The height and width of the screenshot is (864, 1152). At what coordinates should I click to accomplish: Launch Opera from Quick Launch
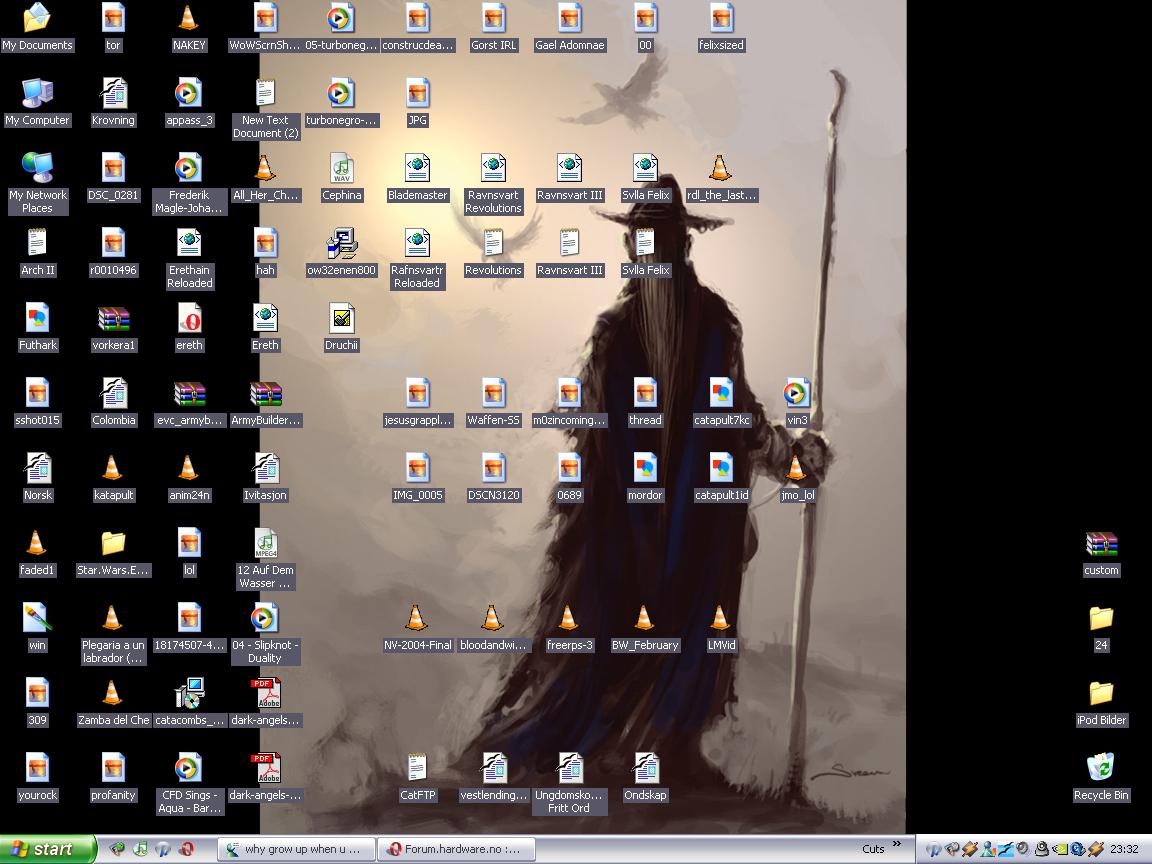point(187,849)
